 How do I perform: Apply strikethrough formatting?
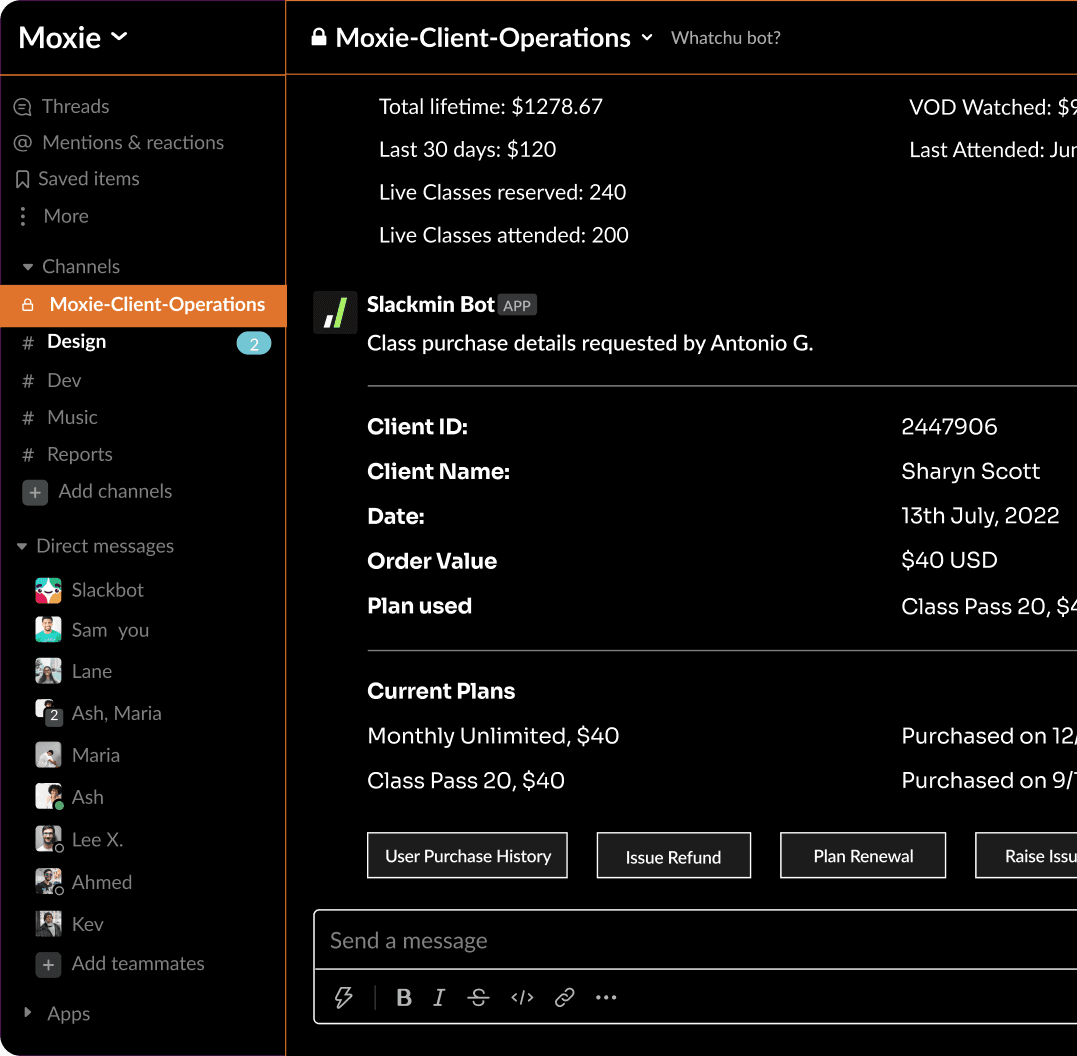(x=479, y=997)
